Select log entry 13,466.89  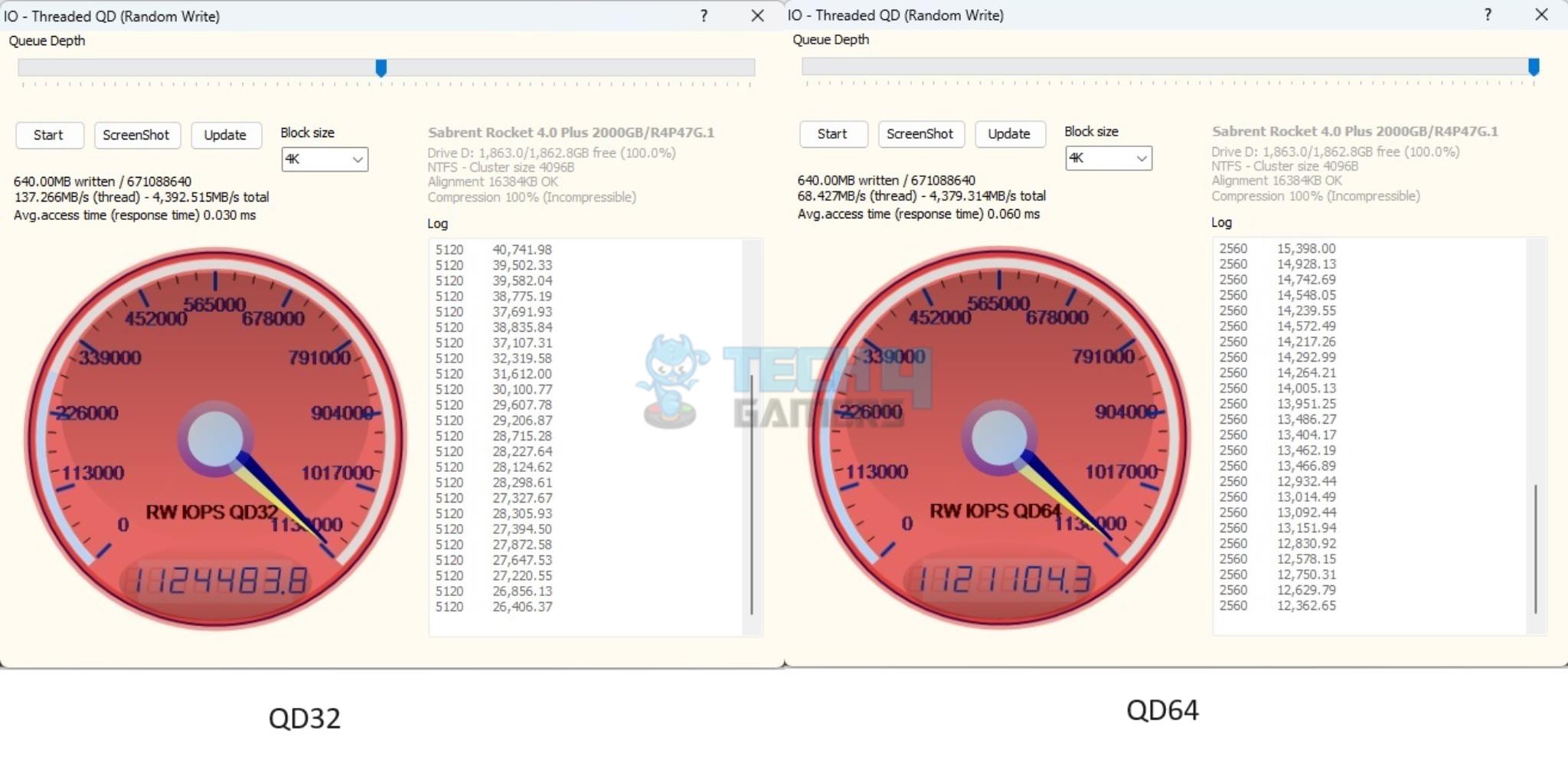pos(1306,466)
